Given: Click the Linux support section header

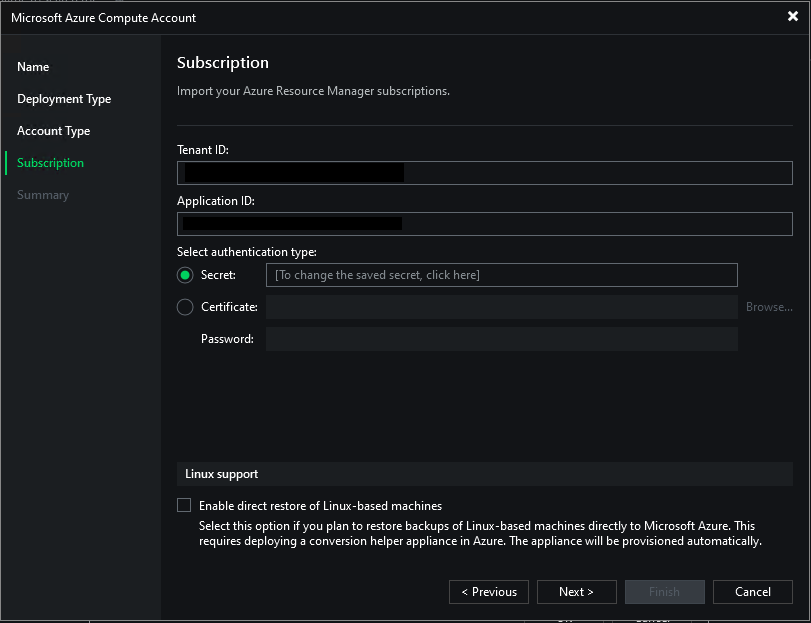Looking at the screenshot, I should pyautogui.click(x=222, y=474).
